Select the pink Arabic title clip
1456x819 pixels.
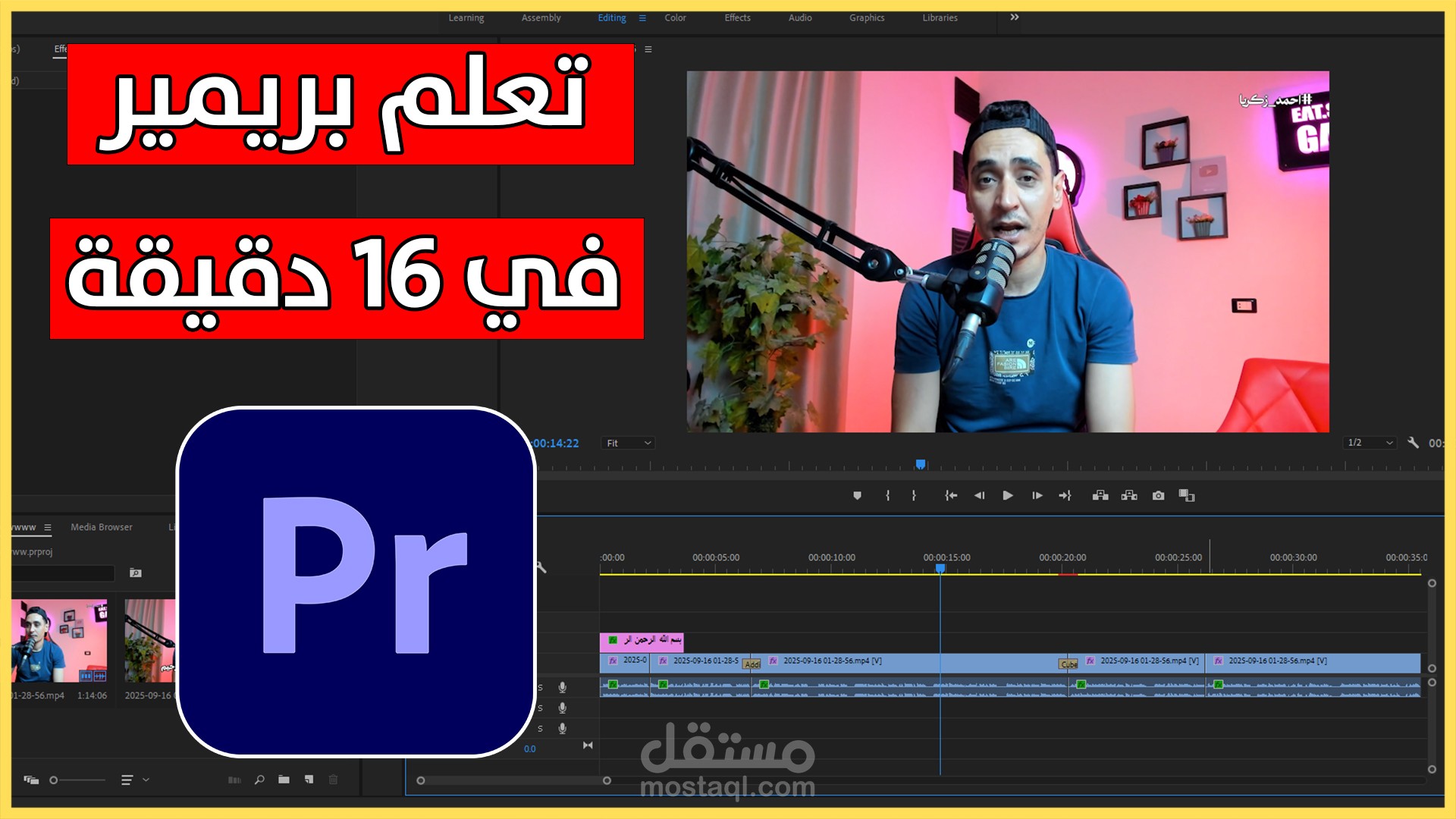tap(642, 642)
